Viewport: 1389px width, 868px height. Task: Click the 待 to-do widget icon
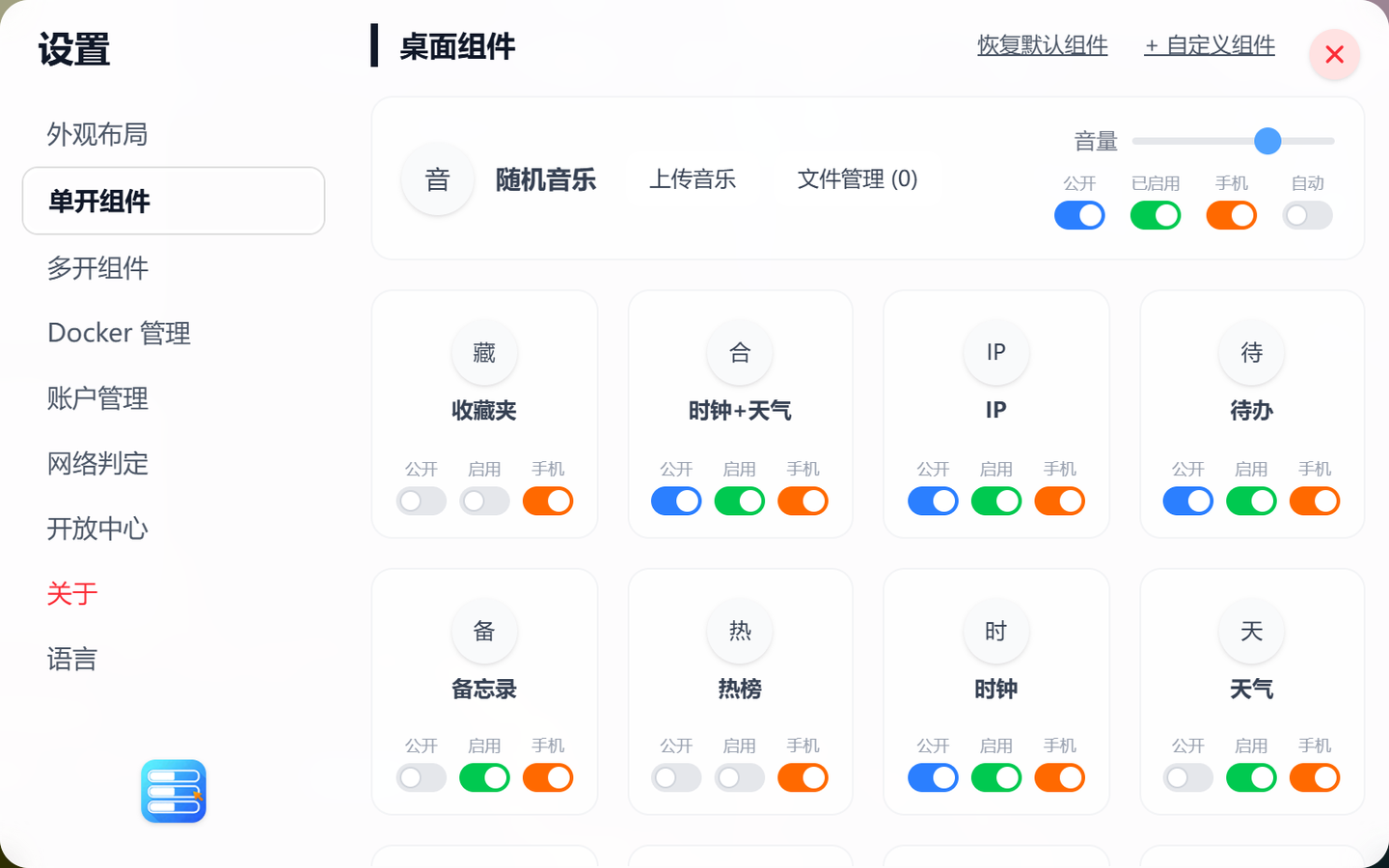1252,352
